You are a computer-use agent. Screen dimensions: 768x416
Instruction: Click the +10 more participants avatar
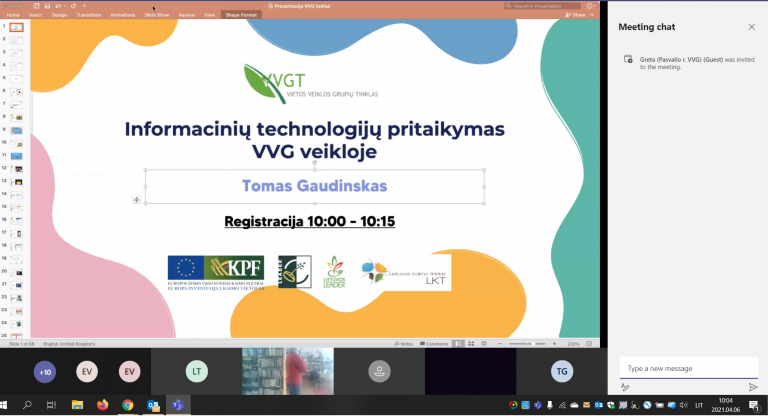(45, 372)
